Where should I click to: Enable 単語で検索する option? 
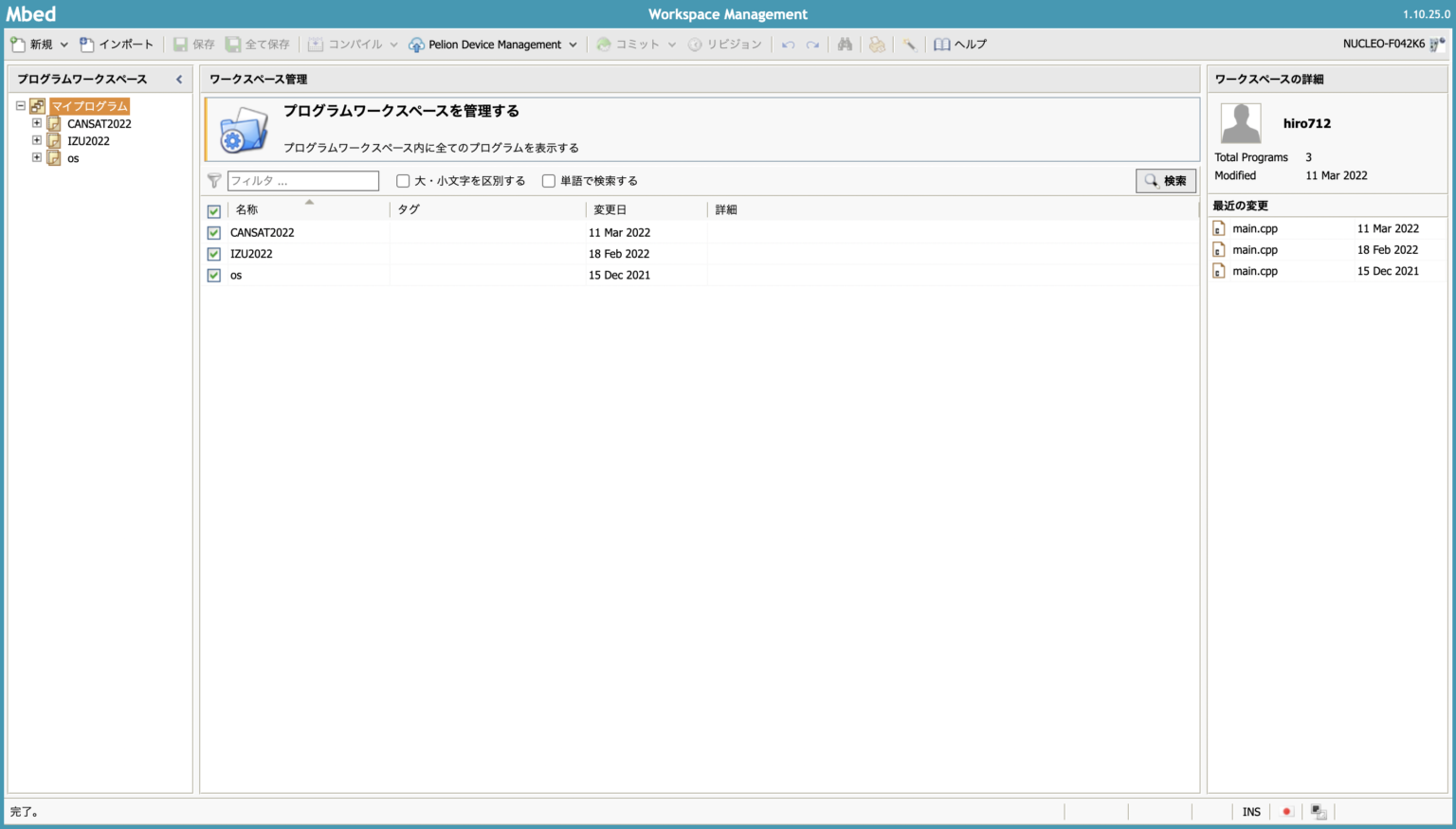548,180
